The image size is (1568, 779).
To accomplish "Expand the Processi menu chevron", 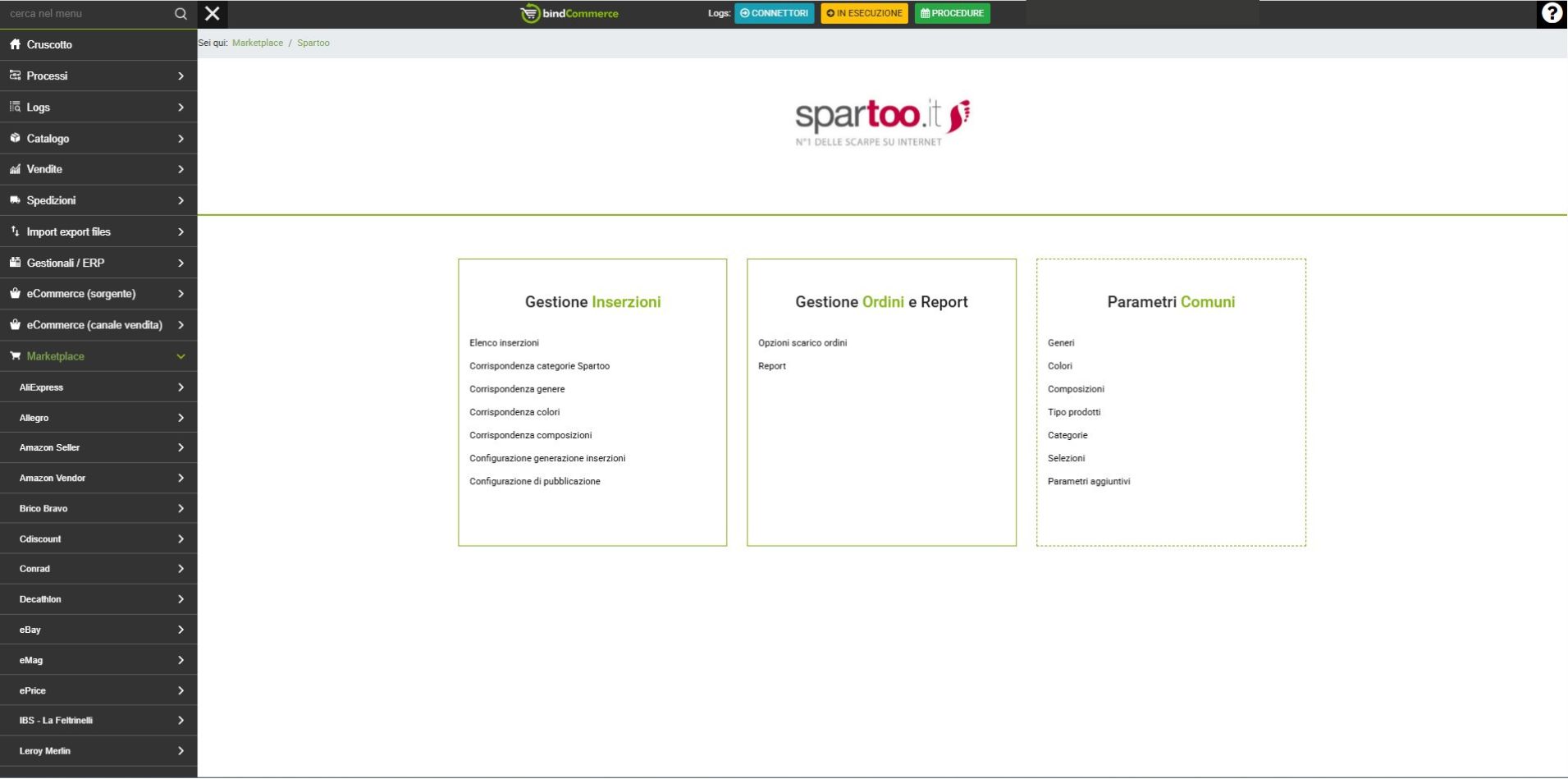I will [181, 76].
